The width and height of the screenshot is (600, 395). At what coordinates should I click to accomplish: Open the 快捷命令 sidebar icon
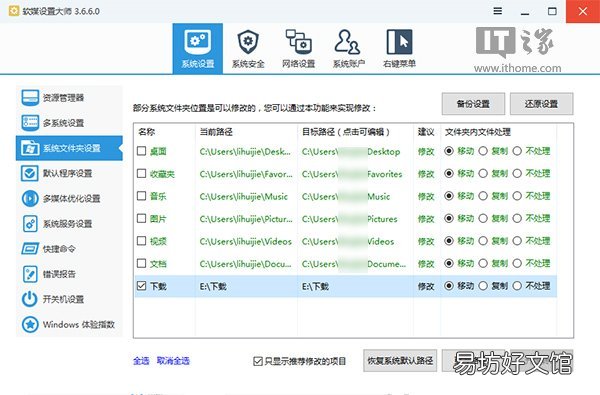30,249
